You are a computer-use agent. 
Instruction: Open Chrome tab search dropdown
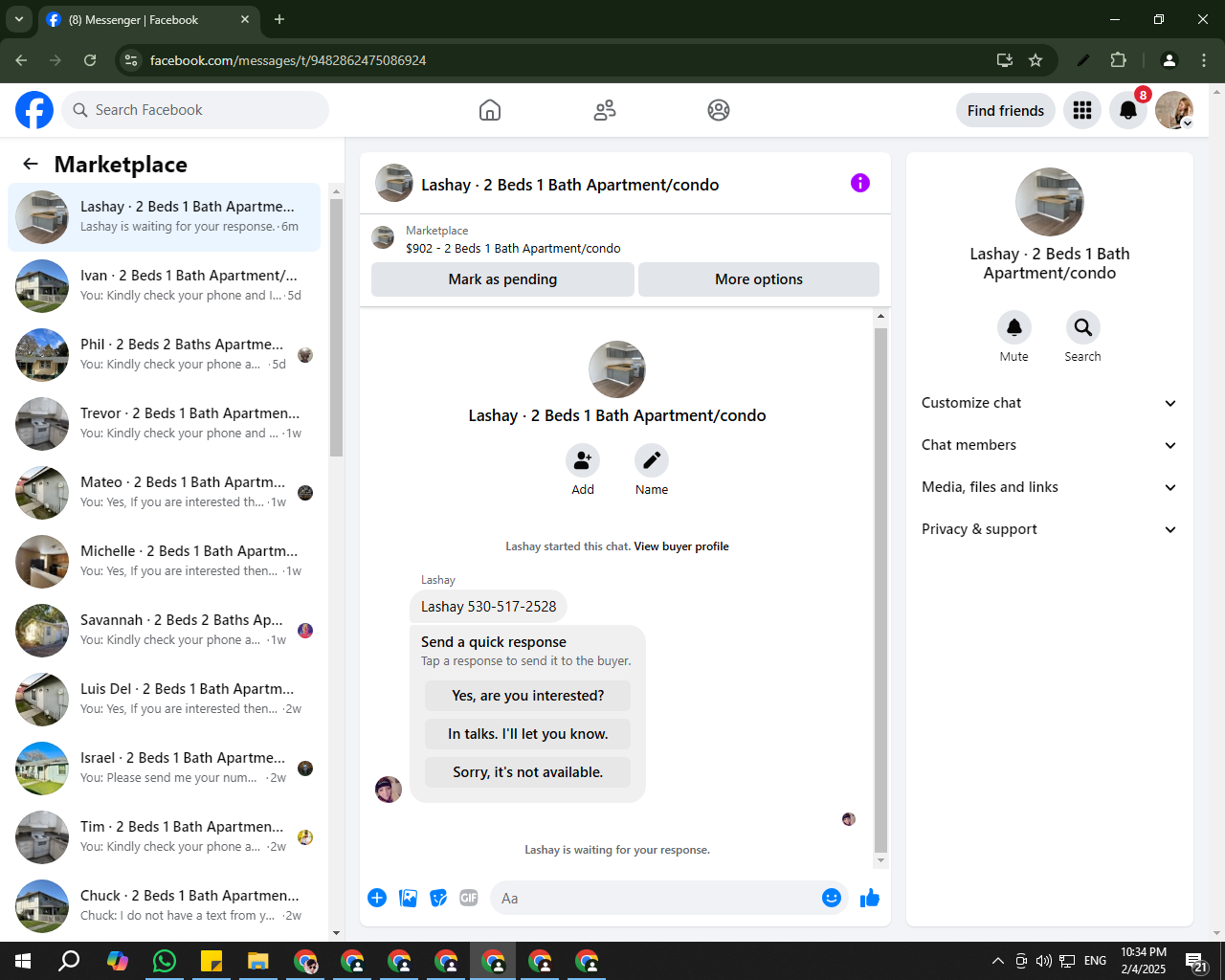18,19
